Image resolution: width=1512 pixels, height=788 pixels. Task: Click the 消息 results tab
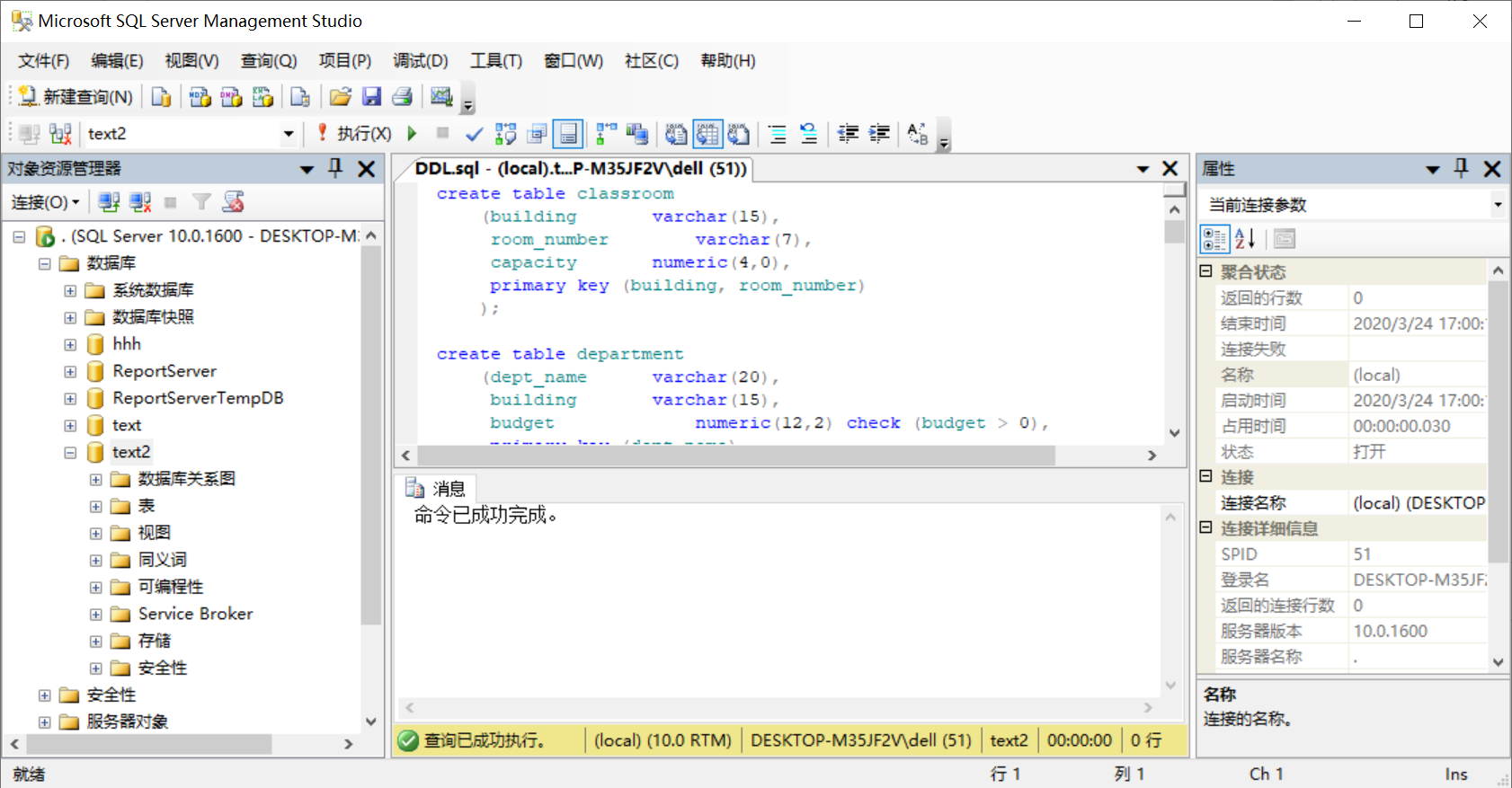tap(436, 489)
